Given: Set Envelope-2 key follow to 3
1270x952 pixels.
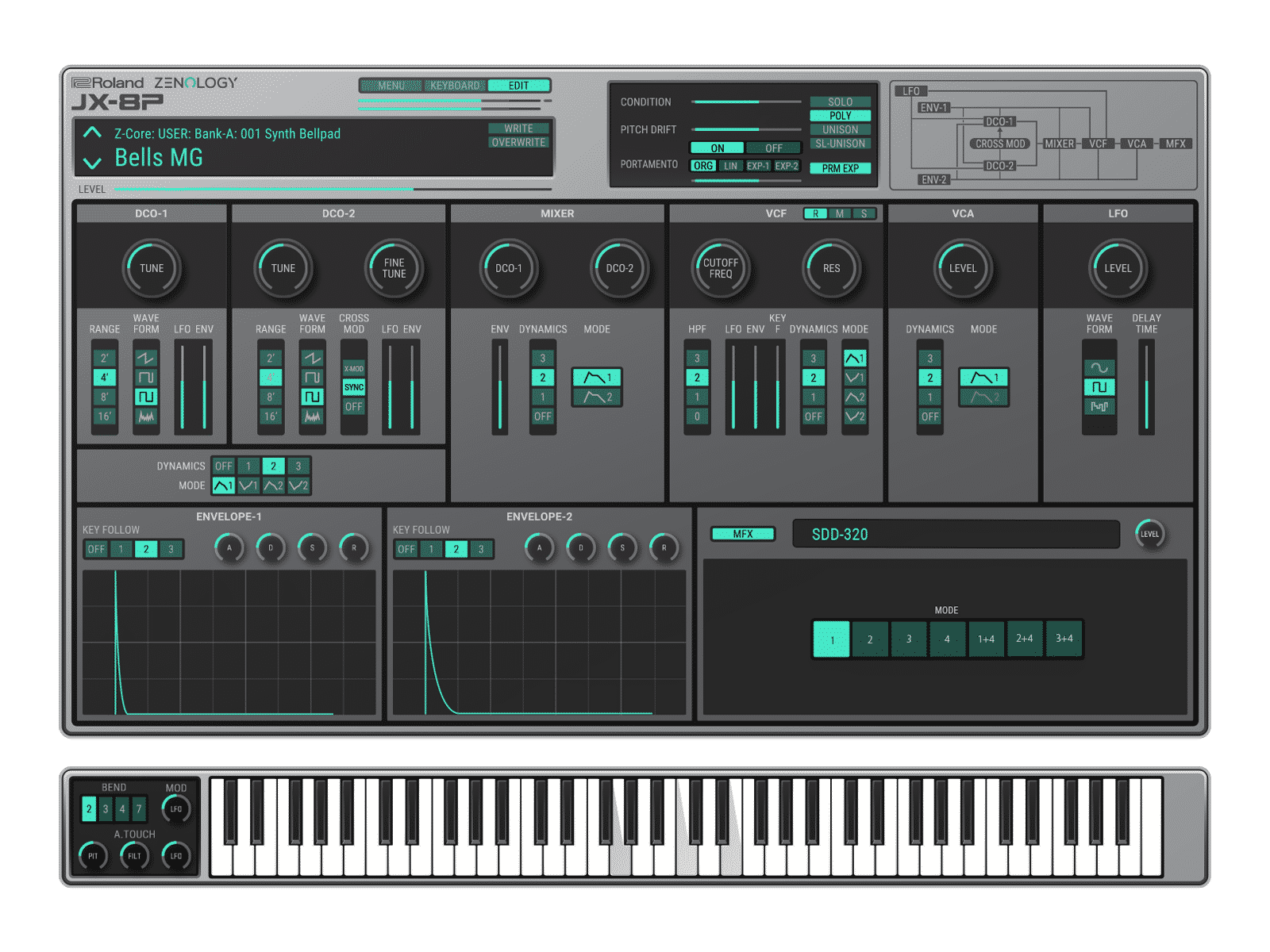Looking at the screenshot, I should [481, 549].
